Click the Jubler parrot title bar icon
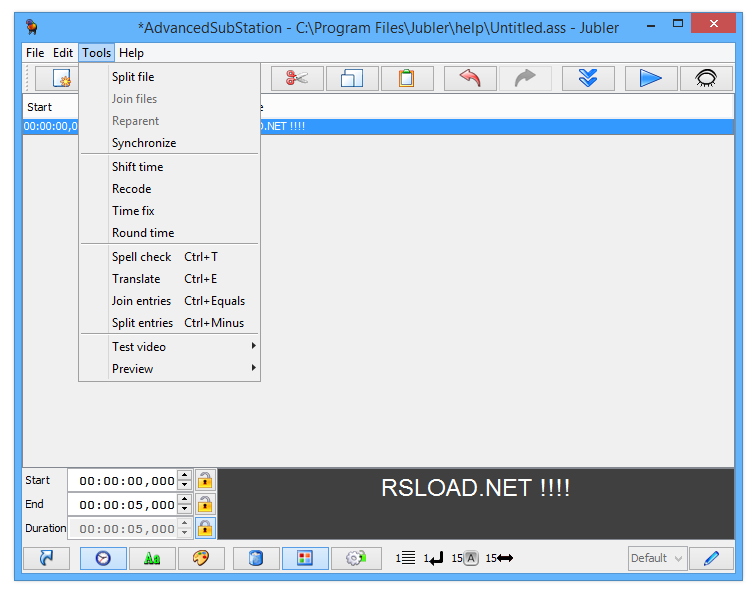This screenshot has height=598, width=756. pos(32,27)
